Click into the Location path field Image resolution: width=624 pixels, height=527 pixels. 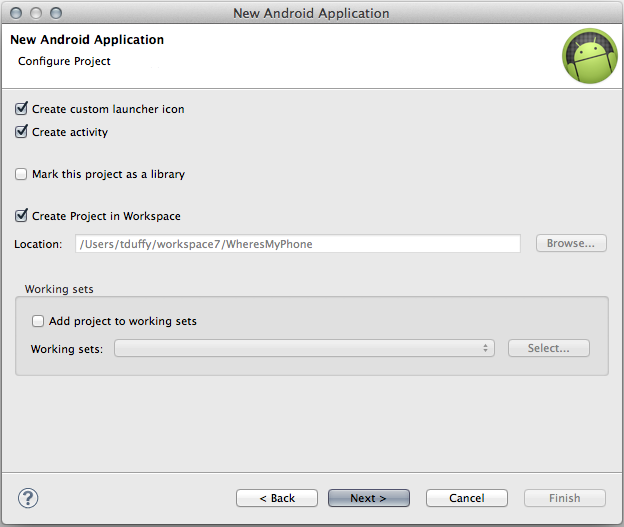pos(298,244)
